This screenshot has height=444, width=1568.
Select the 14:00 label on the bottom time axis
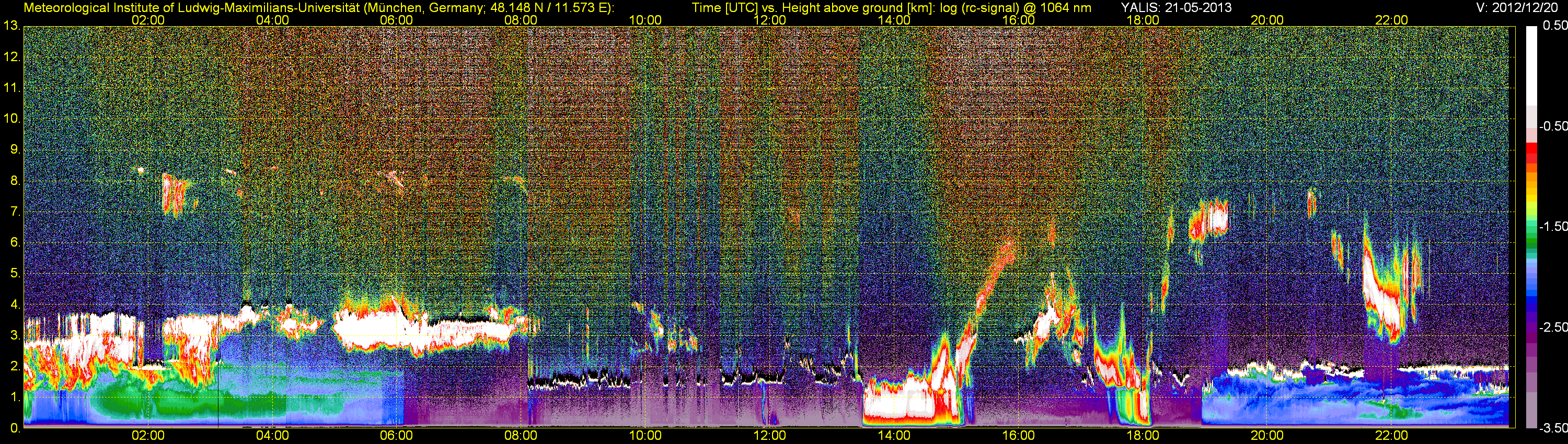[894, 436]
